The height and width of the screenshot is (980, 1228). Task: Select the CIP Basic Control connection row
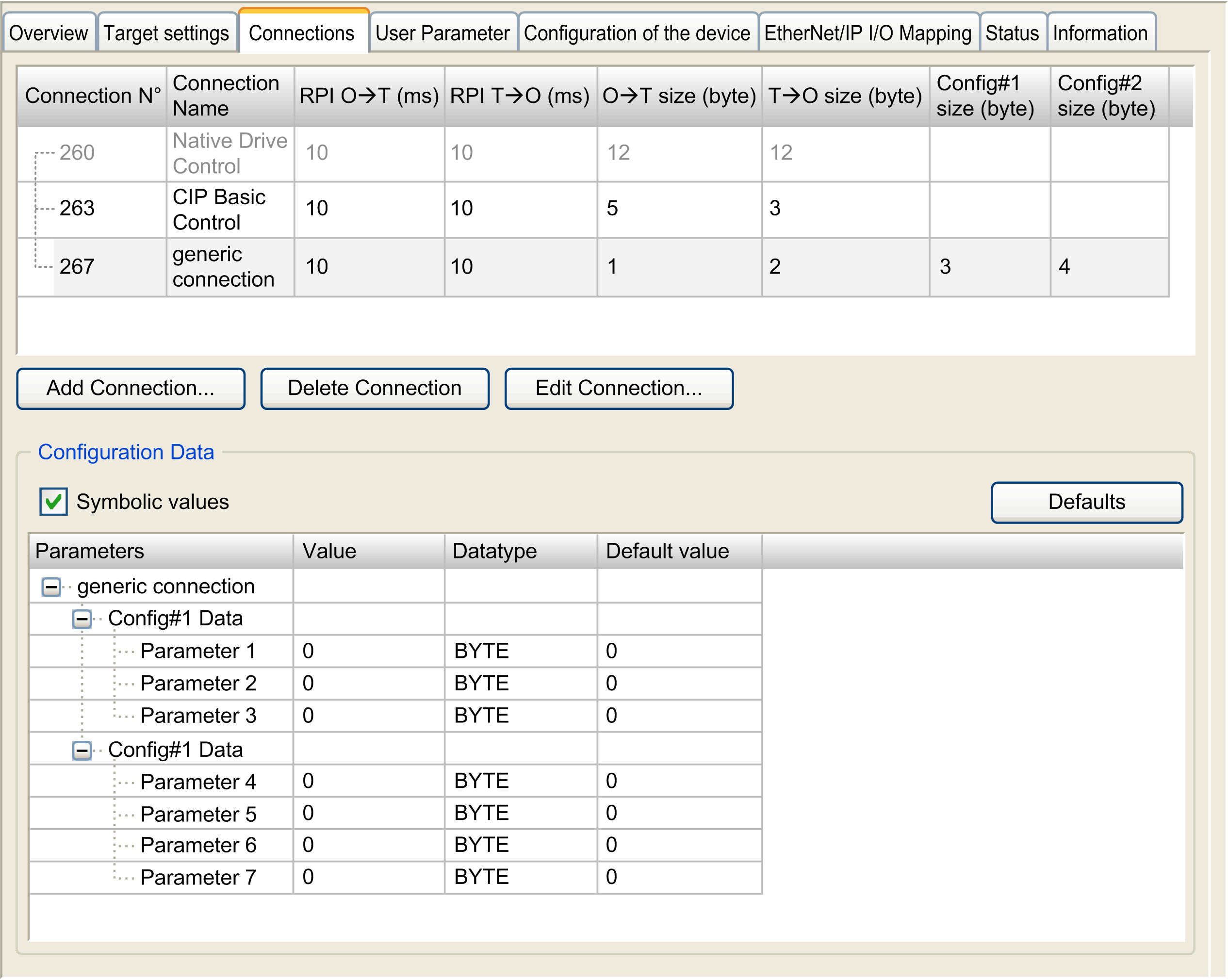399,209
